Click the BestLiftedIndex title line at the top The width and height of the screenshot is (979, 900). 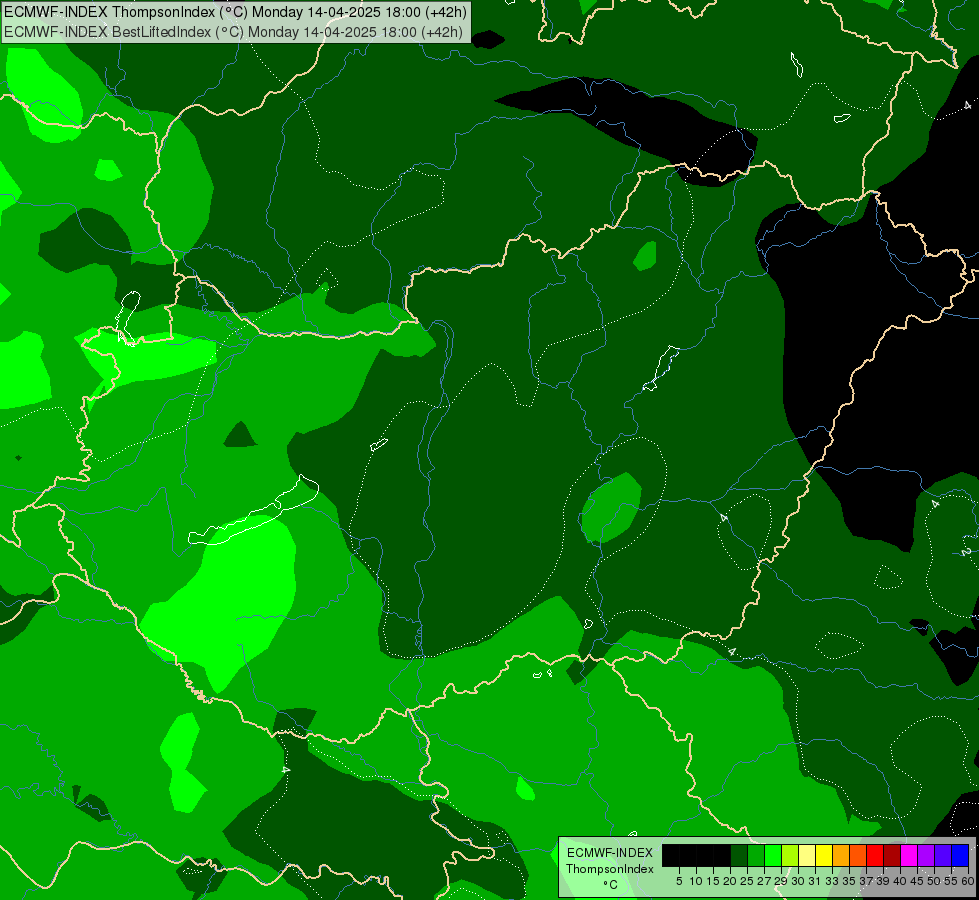[234, 32]
